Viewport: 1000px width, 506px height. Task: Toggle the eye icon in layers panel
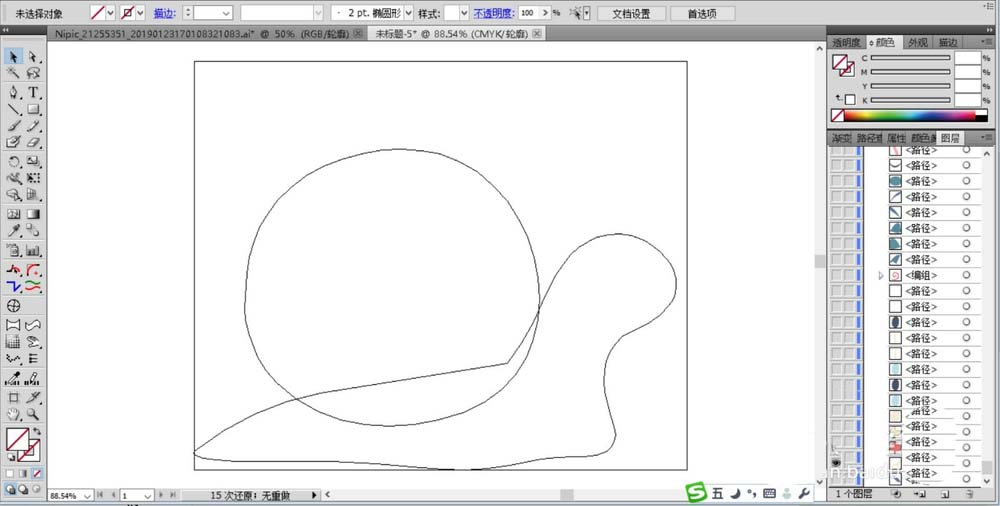pyautogui.click(x=836, y=464)
